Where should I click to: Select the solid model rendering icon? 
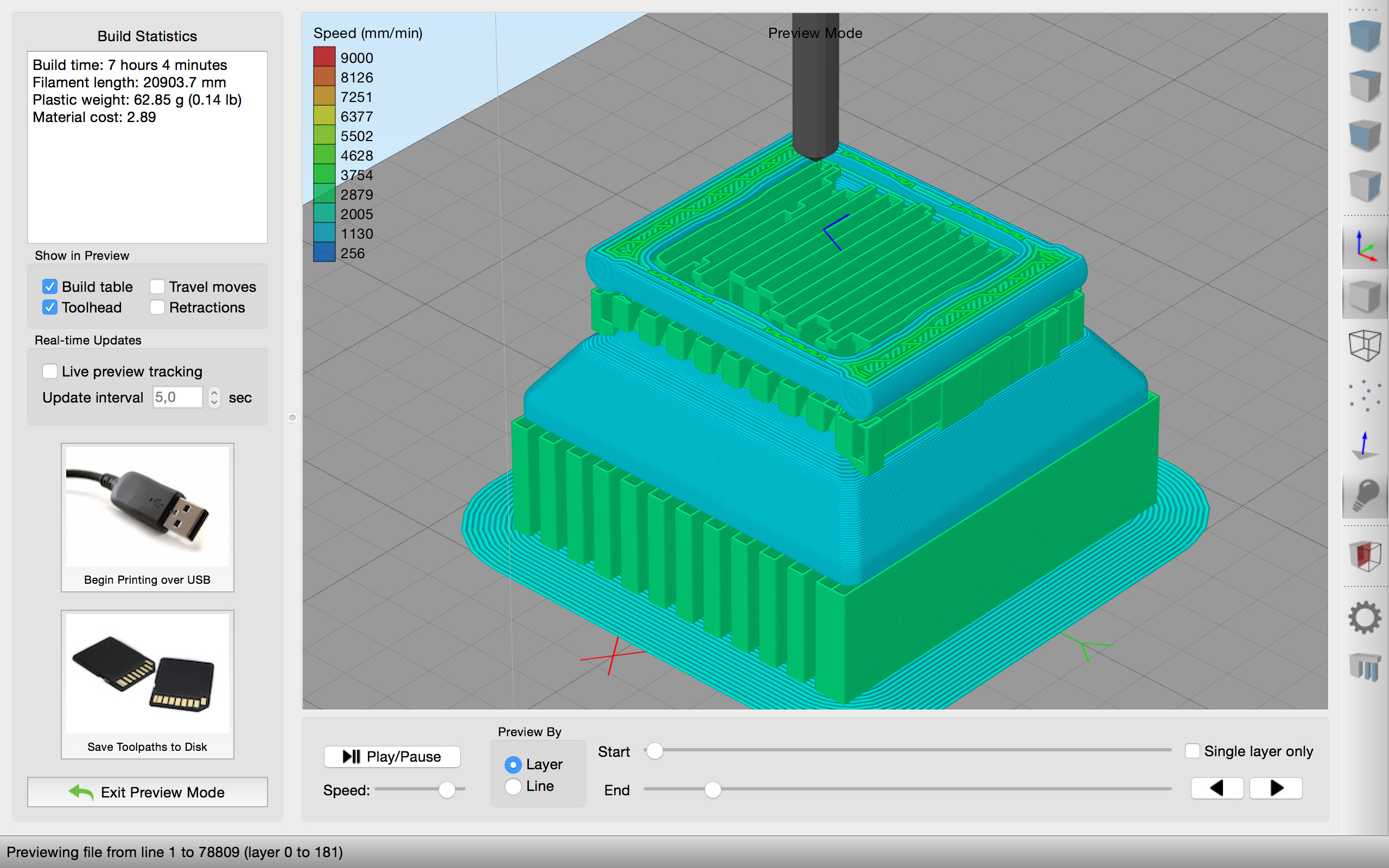click(x=1365, y=296)
